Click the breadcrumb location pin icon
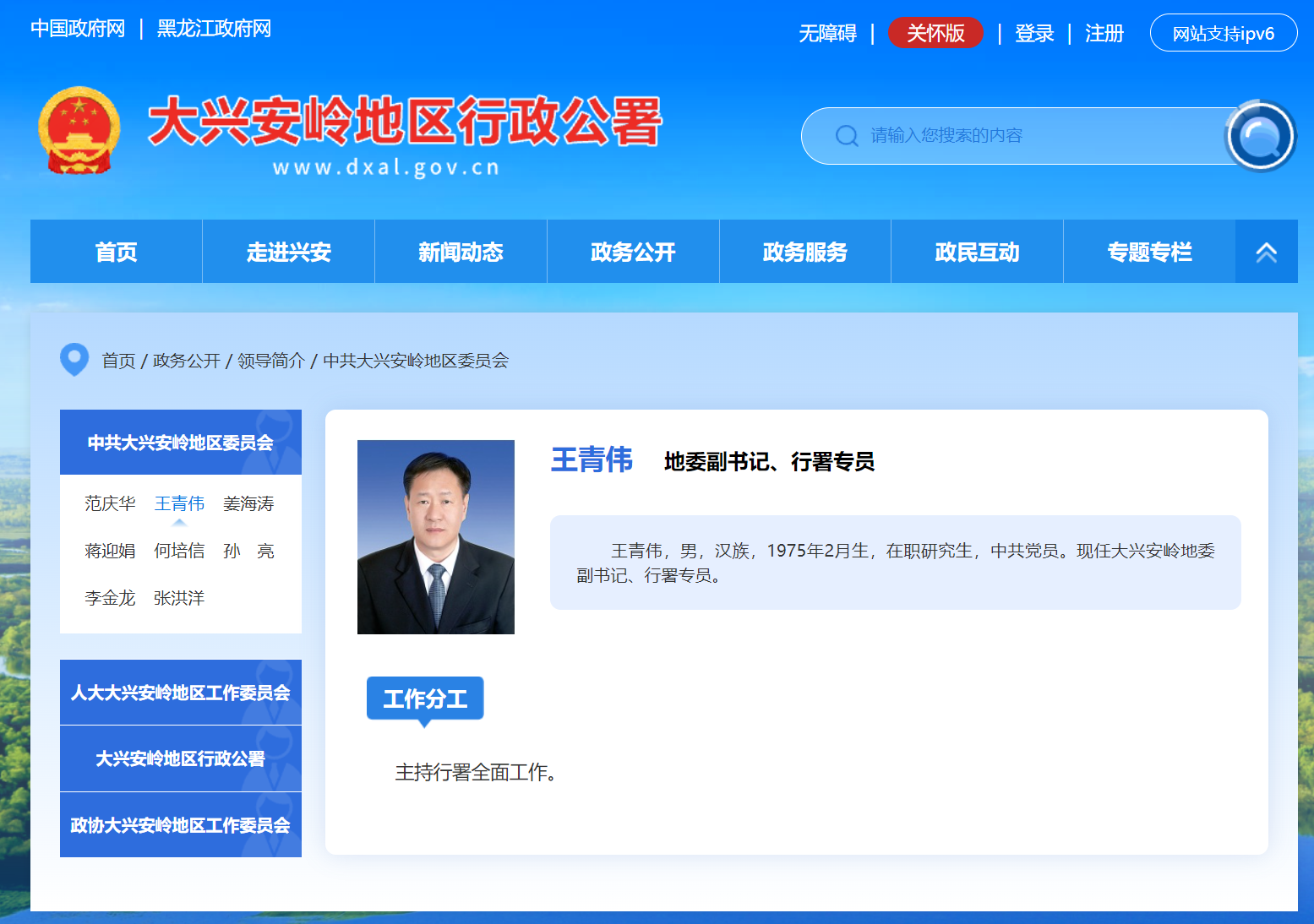 coord(74,360)
